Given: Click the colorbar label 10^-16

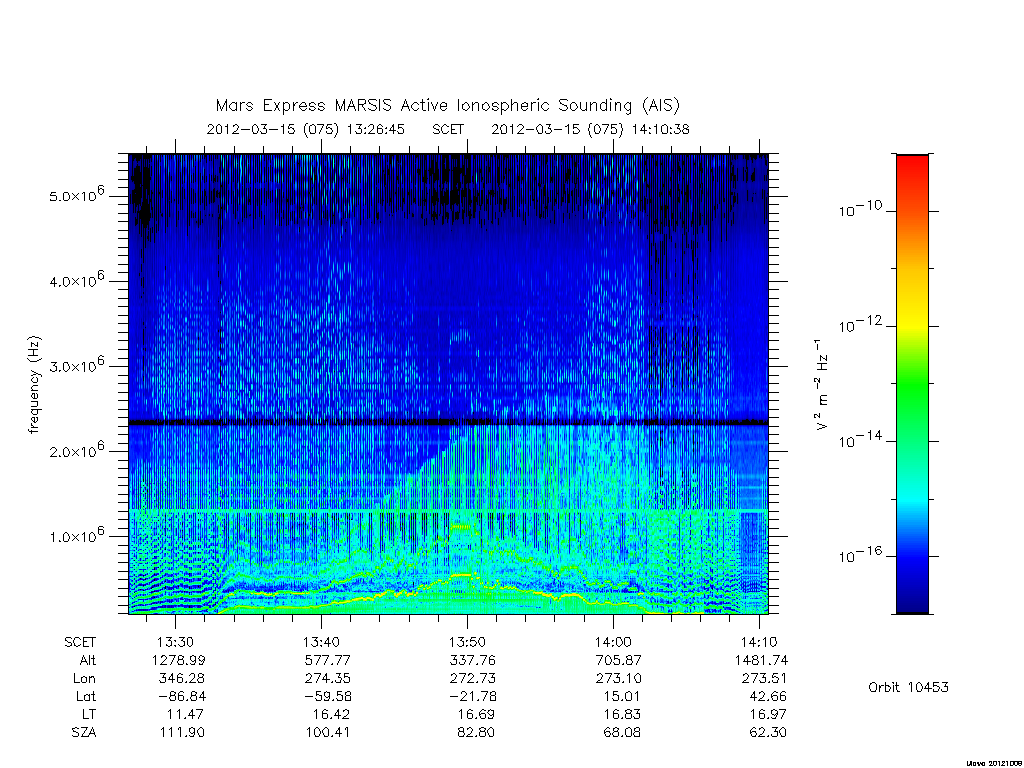Looking at the screenshot, I should [861, 554].
